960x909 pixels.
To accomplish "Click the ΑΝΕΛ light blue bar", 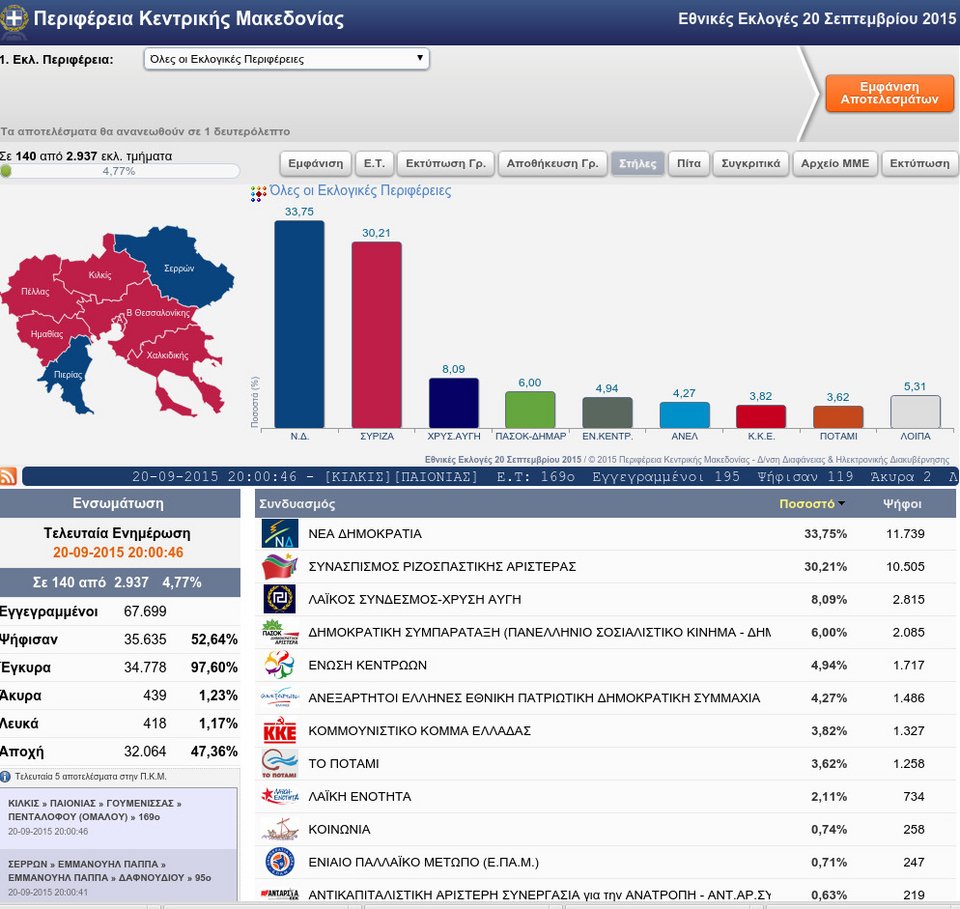I will click(x=684, y=415).
